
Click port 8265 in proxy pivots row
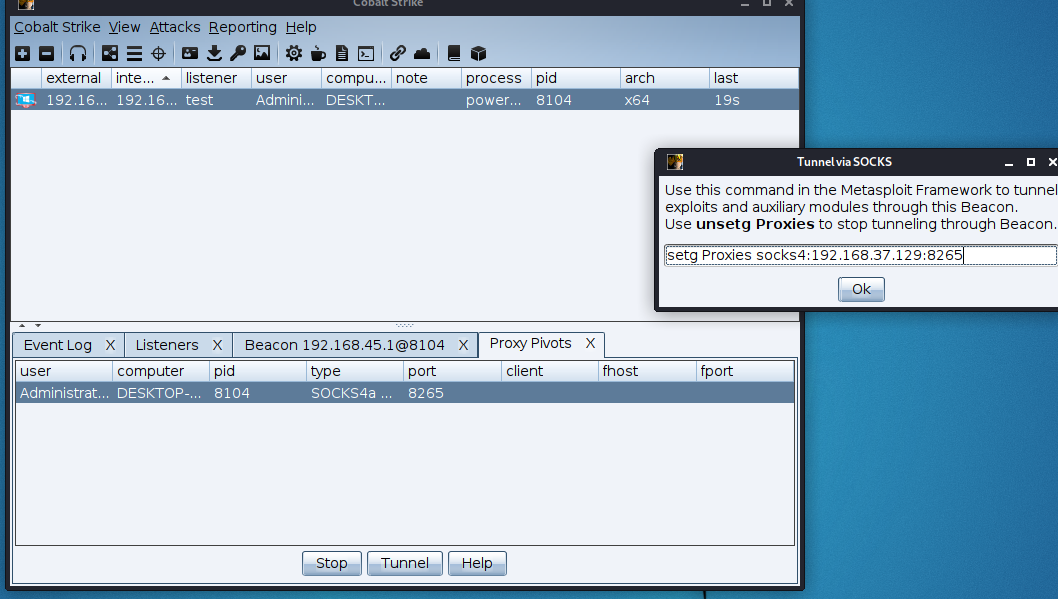[426, 393]
